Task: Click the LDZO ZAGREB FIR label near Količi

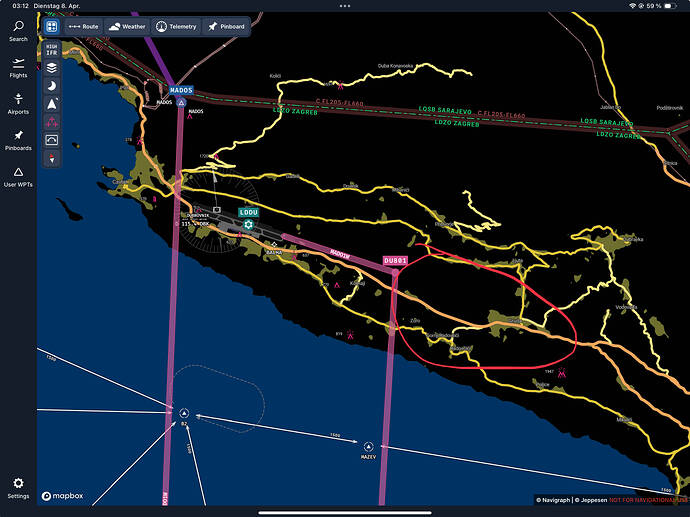Action: coord(295,110)
